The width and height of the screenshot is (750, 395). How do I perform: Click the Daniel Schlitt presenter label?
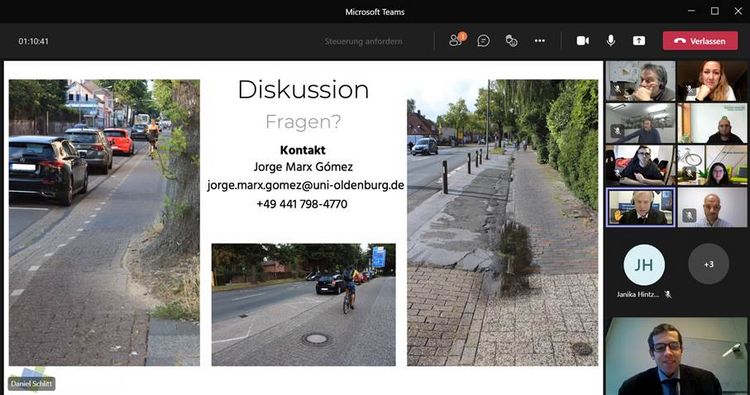click(32, 384)
